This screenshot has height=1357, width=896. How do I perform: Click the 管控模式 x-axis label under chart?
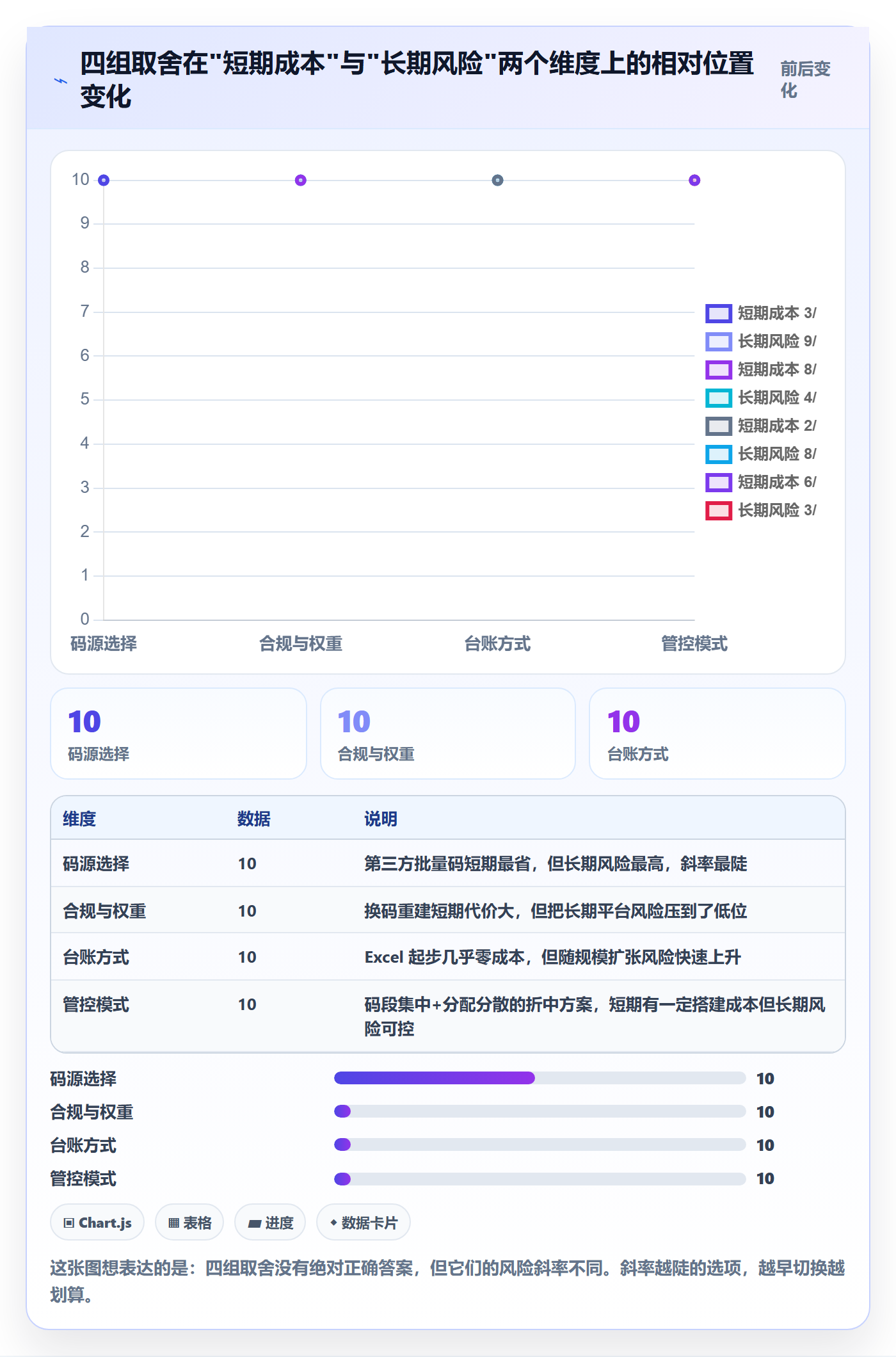[694, 644]
